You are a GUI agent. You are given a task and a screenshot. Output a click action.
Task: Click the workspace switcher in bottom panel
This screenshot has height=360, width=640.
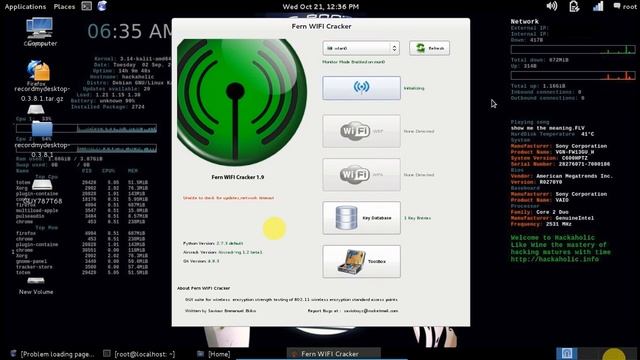(596, 353)
